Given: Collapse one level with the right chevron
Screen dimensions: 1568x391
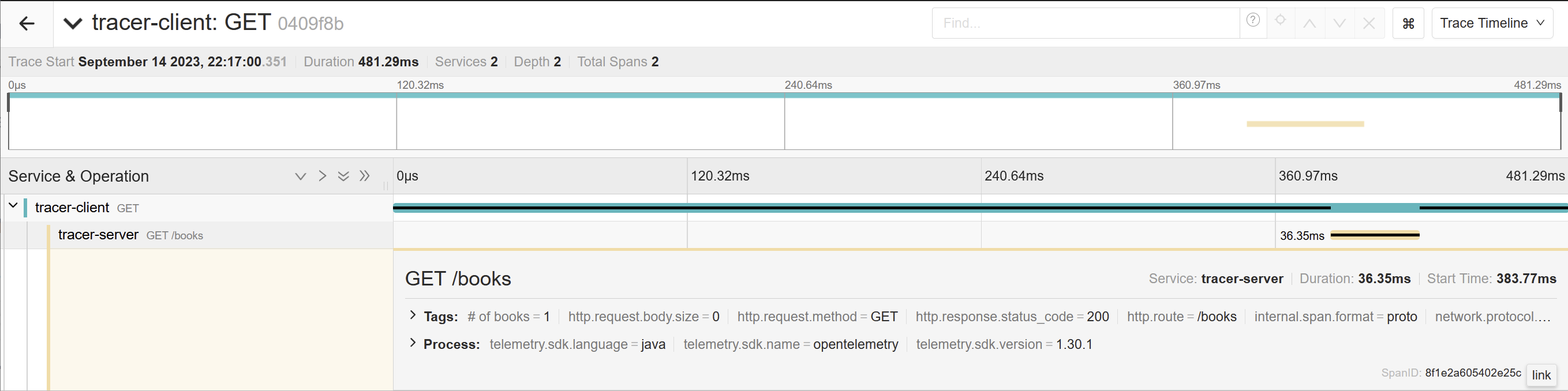Looking at the screenshot, I should pyautogui.click(x=322, y=176).
